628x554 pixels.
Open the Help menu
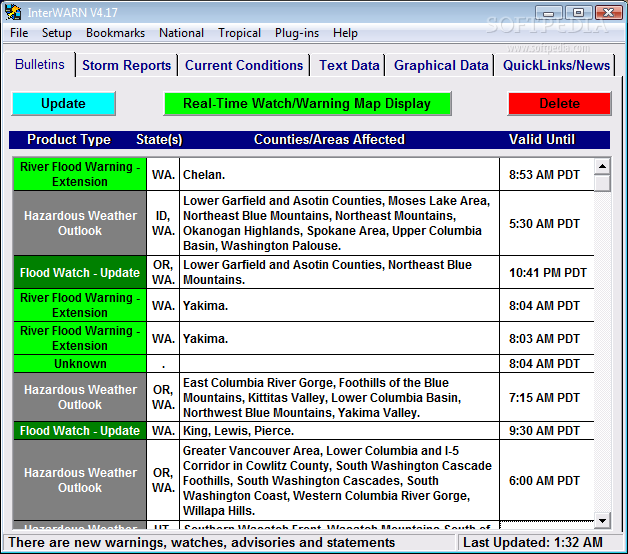click(x=345, y=33)
